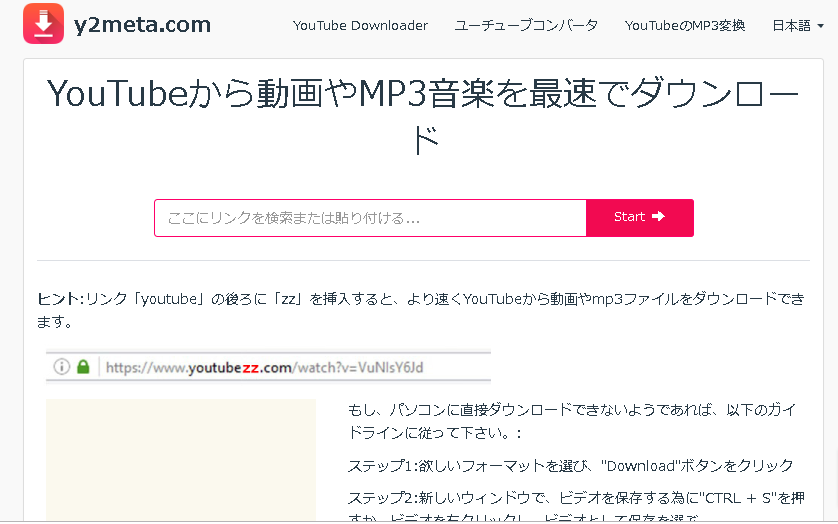Expand the 日本語 language dropdown
This screenshot has width=838, height=524.
(798, 25)
